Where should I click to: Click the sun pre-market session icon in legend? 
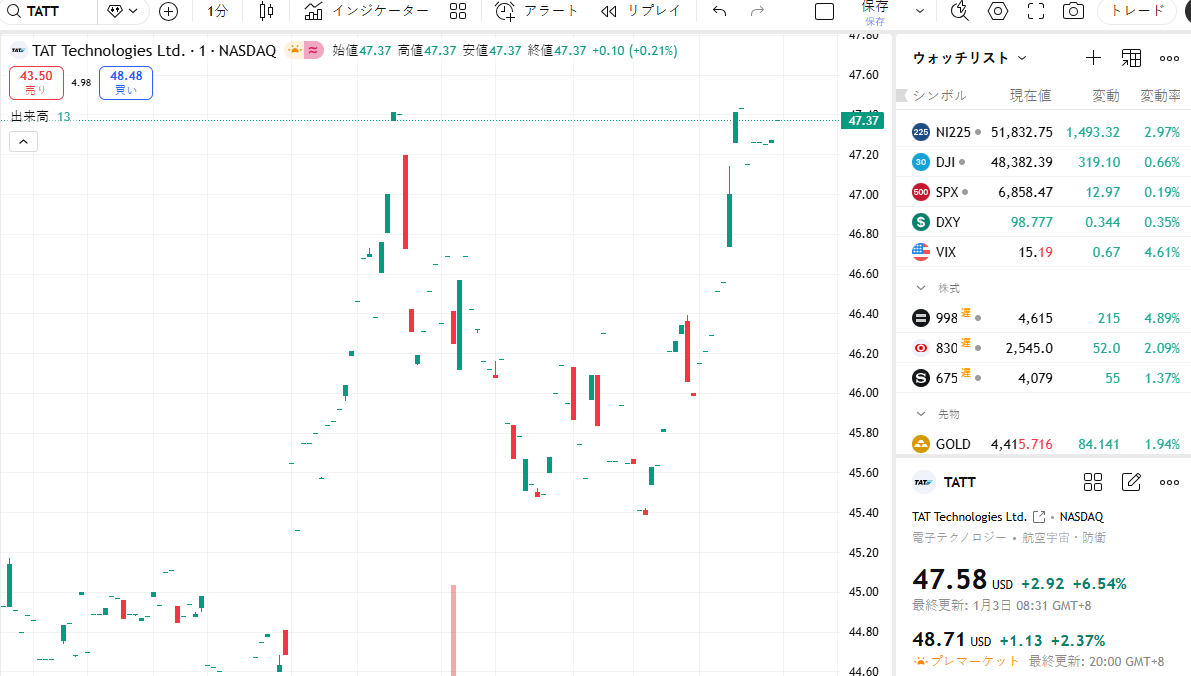tap(294, 51)
